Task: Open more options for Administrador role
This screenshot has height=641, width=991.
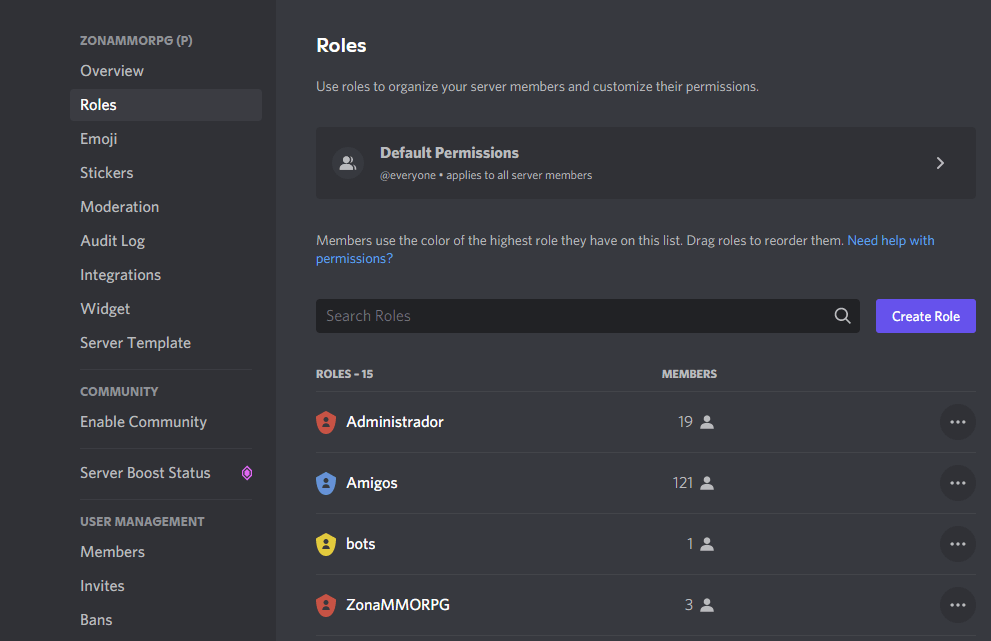Action: click(957, 422)
